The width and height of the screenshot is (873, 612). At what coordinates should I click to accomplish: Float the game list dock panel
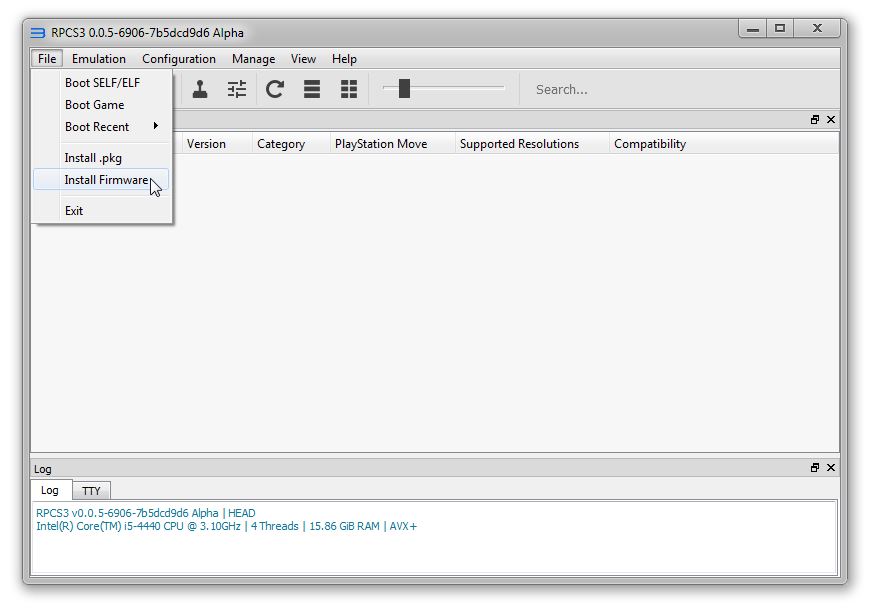pyautogui.click(x=815, y=119)
